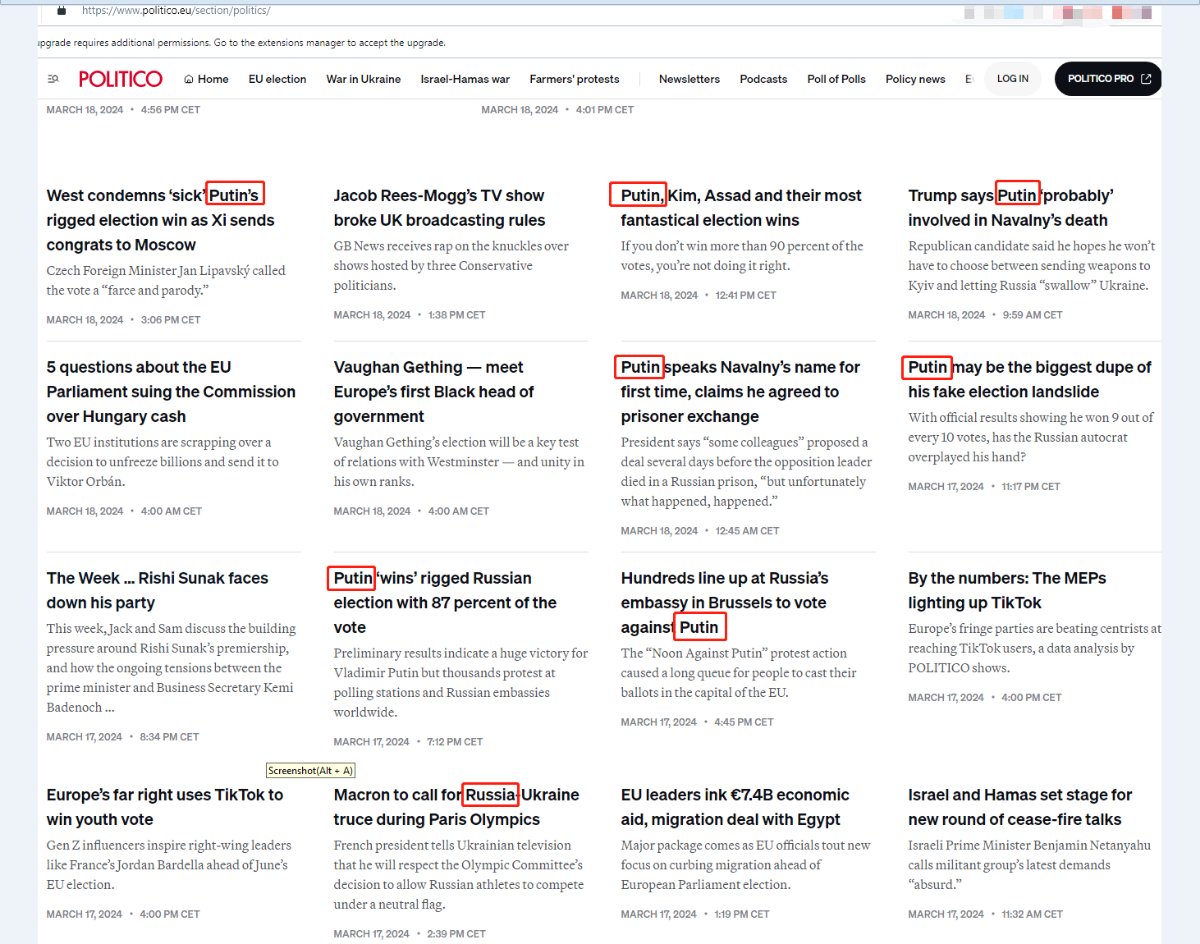
Task: Open Putin, Kim, Assad fantastical election wins article
Action: (741, 208)
